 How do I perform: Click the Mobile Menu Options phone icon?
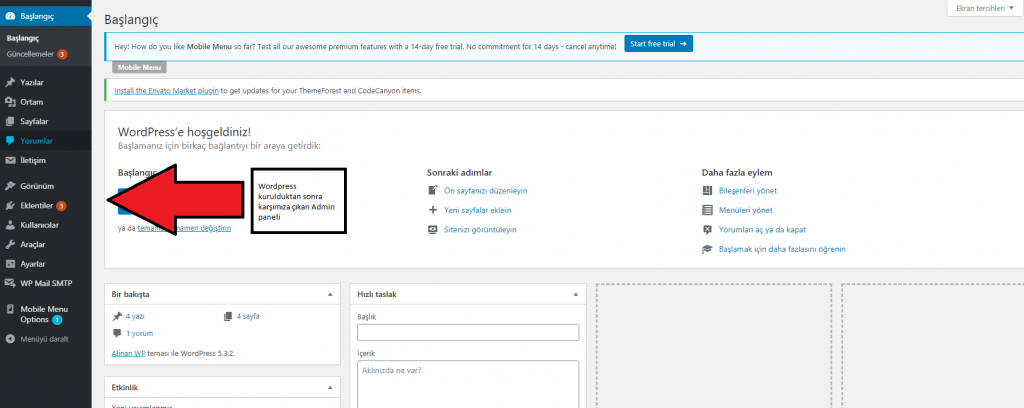[x=10, y=309]
